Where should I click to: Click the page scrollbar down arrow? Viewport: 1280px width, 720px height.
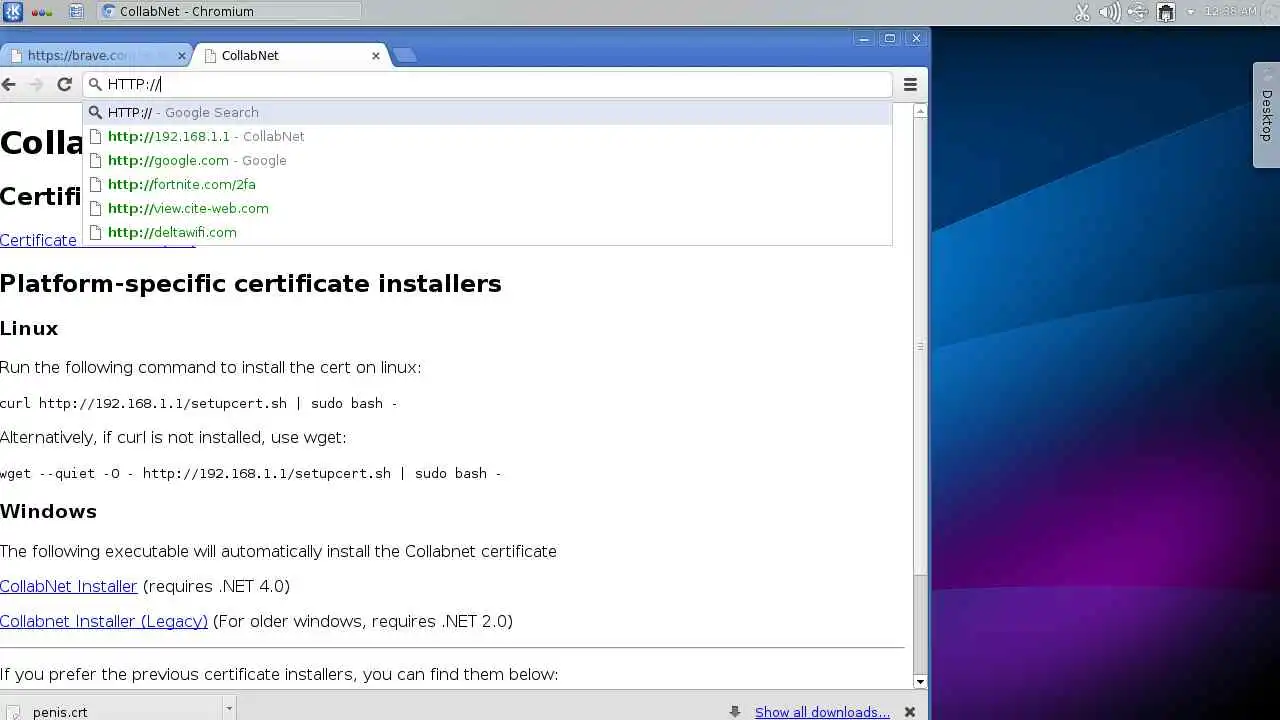click(x=920, y=682)
